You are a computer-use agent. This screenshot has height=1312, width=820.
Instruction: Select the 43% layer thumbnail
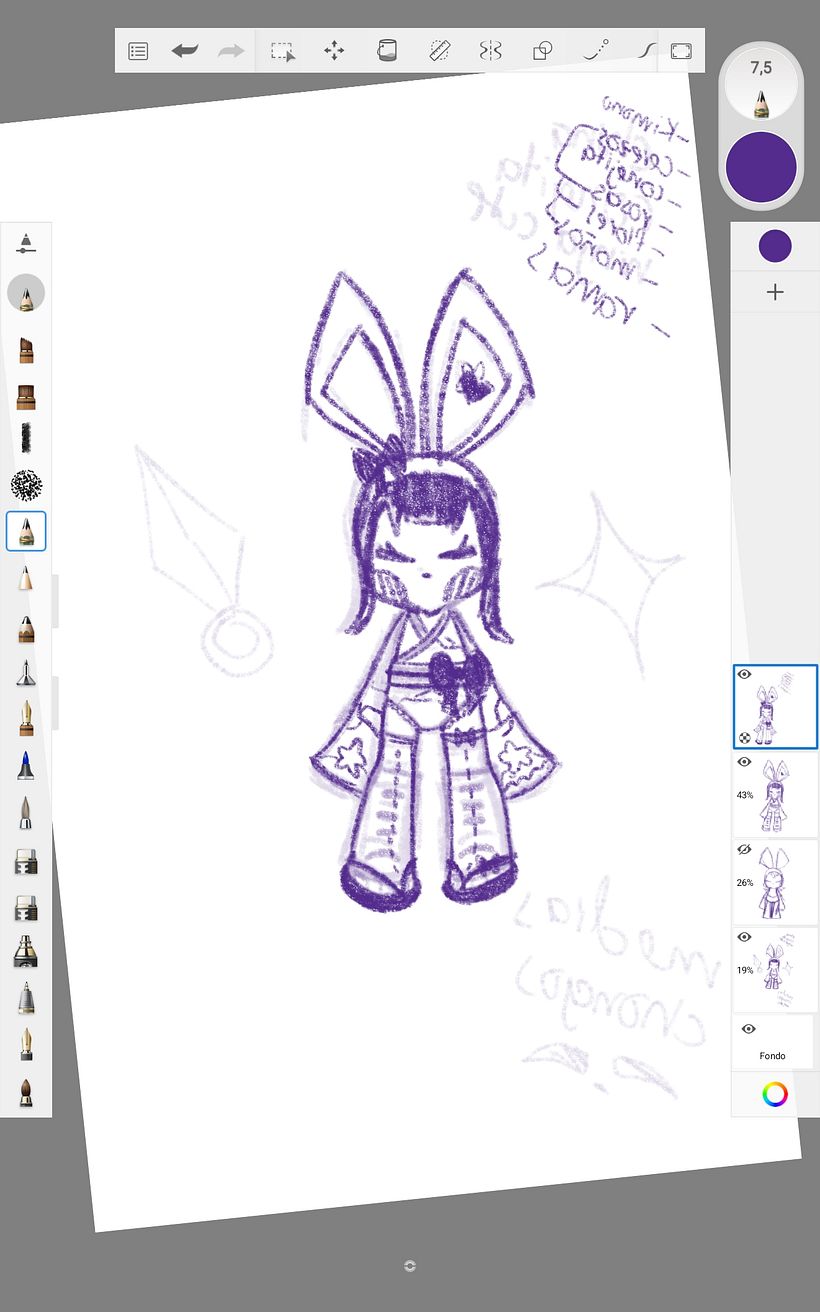775,794
